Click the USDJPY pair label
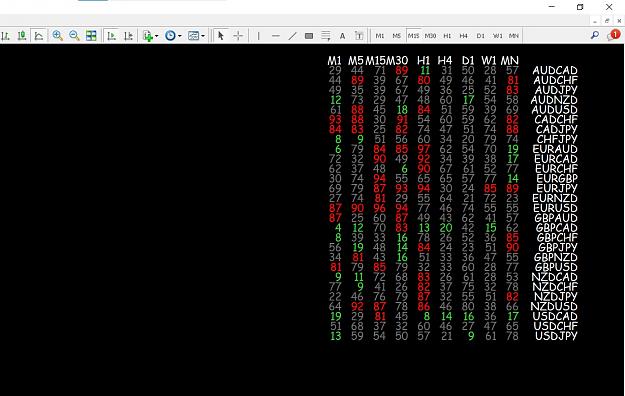Viewport: 625px width, 396px height. 556,336
